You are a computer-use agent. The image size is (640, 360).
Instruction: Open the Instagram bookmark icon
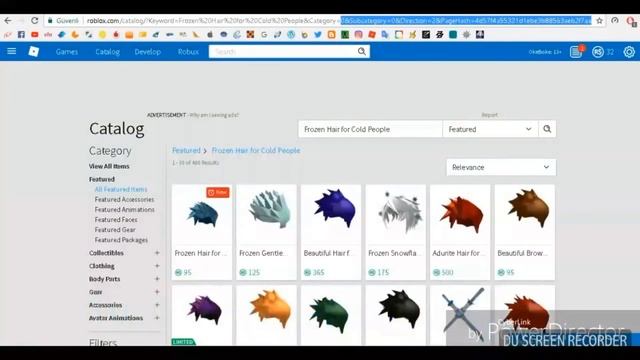[358, 35]
